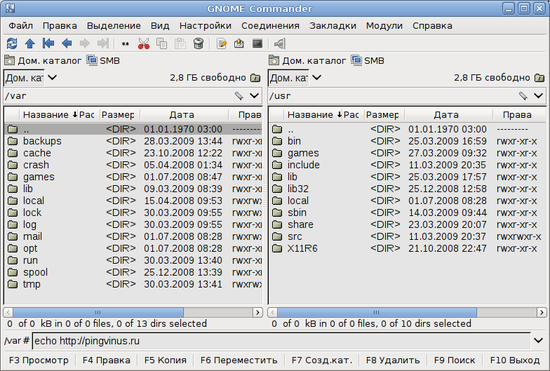The image size is (550, 371).
Task: Click left pane horizontal scrollbar thumb
Action: coord(98,312)
